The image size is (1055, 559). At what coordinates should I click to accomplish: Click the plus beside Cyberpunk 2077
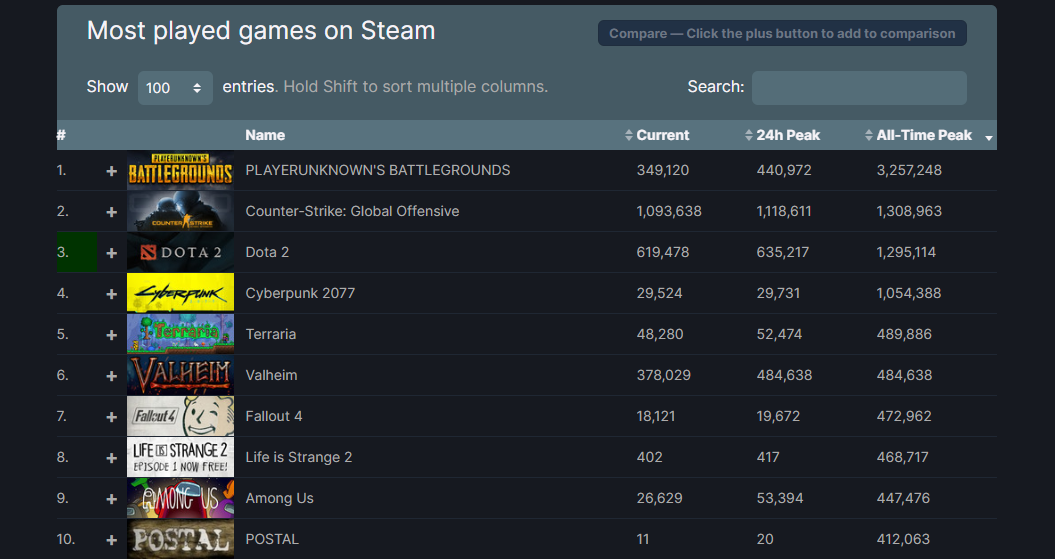112,295
